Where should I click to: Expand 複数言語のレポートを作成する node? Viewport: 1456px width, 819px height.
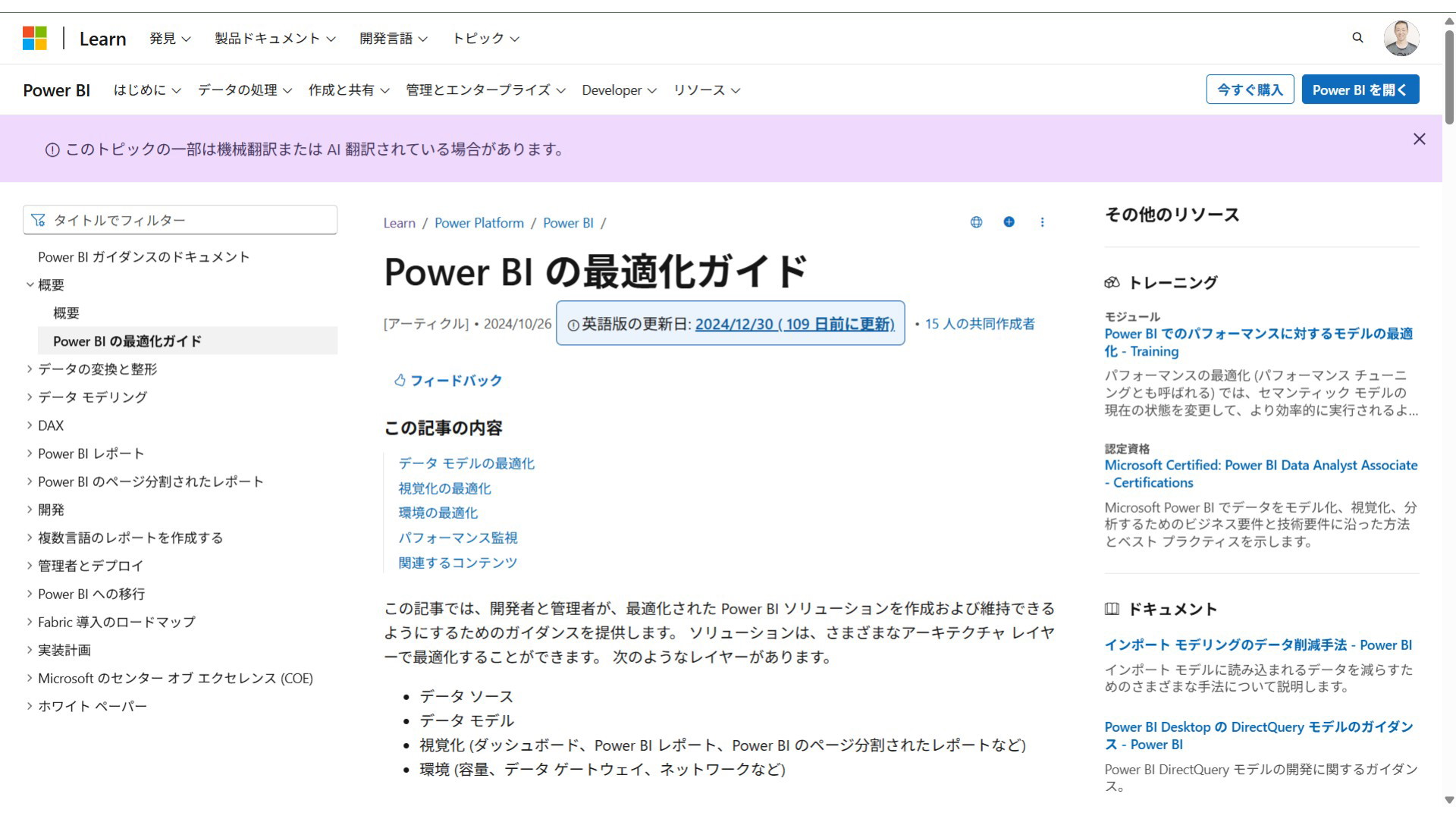[30, 538]
